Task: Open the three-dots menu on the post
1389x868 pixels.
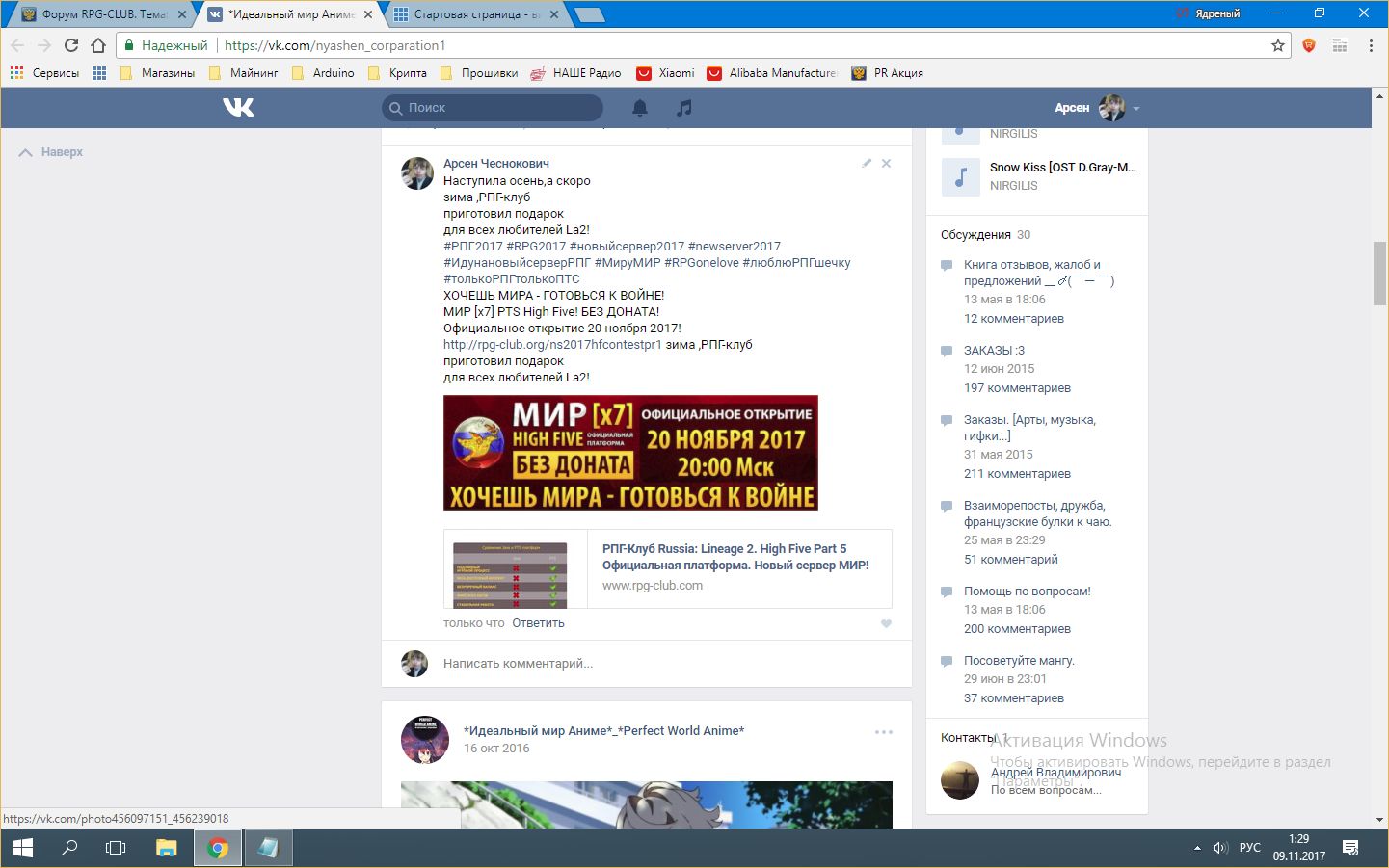Action: pyautogui.click(x=884, y=732)
